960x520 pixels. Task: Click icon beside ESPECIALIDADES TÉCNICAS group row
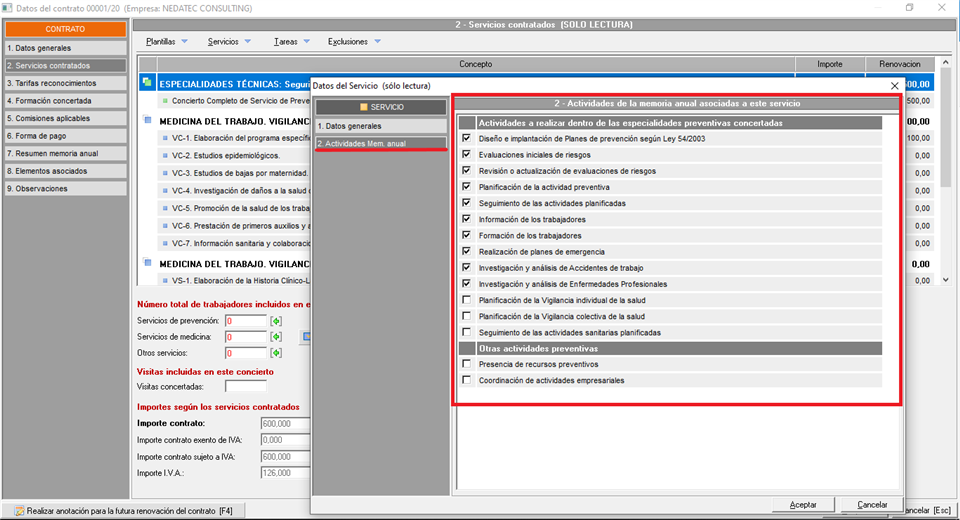[x=147, y=83]
